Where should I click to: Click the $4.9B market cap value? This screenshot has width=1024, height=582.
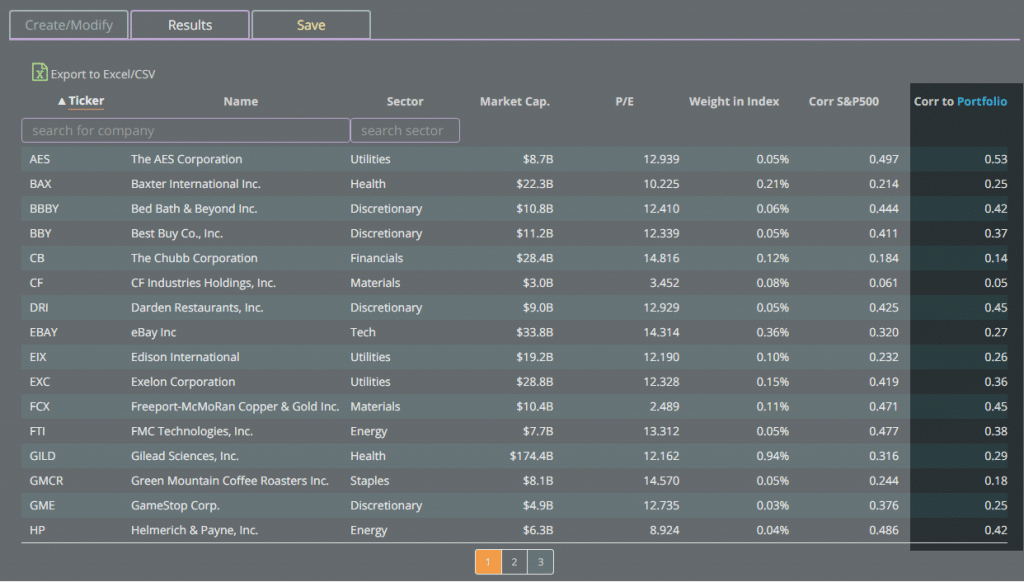(537, 506)
